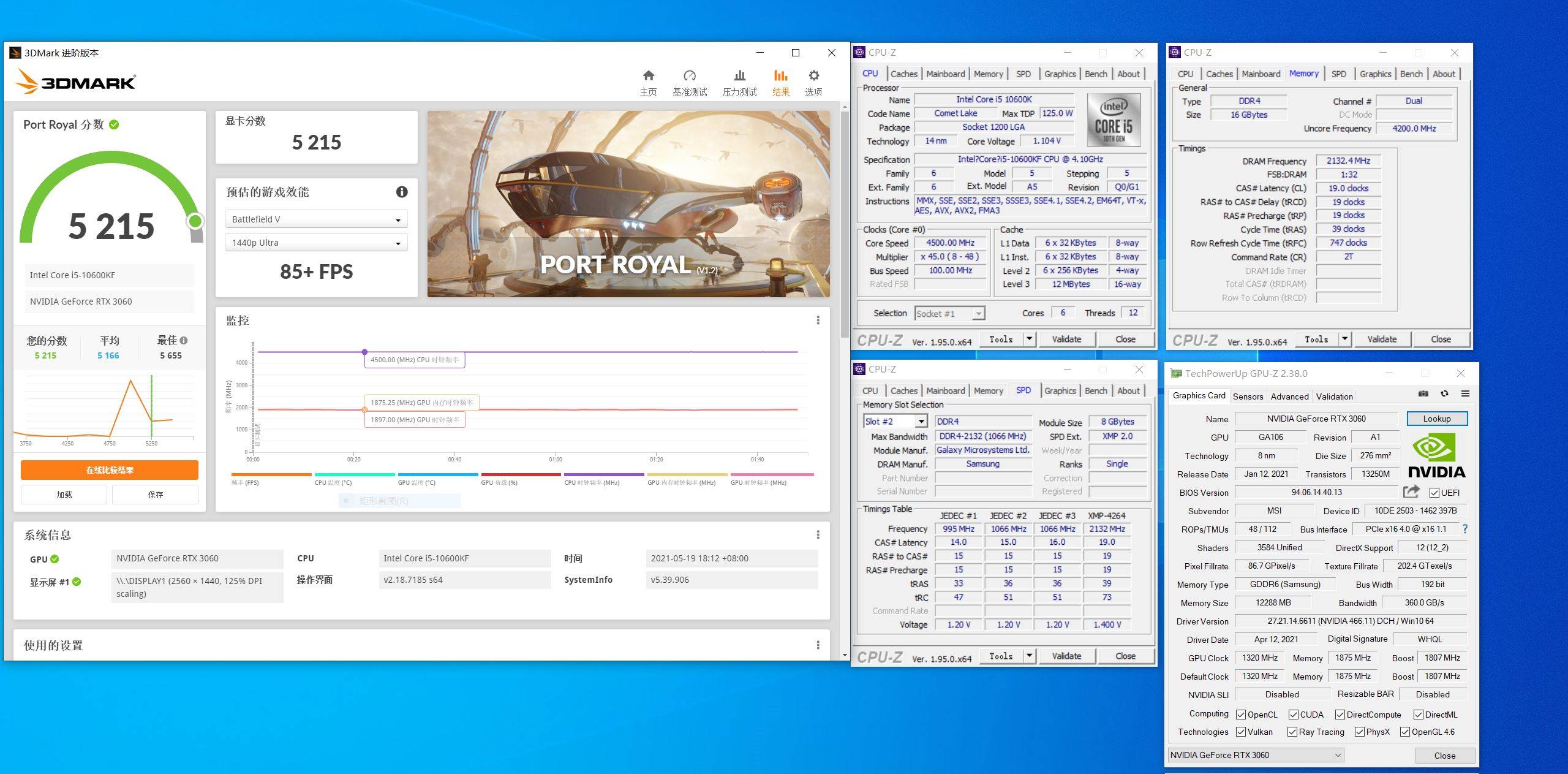Click the GPU-Z title bar app icon
The height and width of the screenshot is (774, 1568).
click(1175, 373)
